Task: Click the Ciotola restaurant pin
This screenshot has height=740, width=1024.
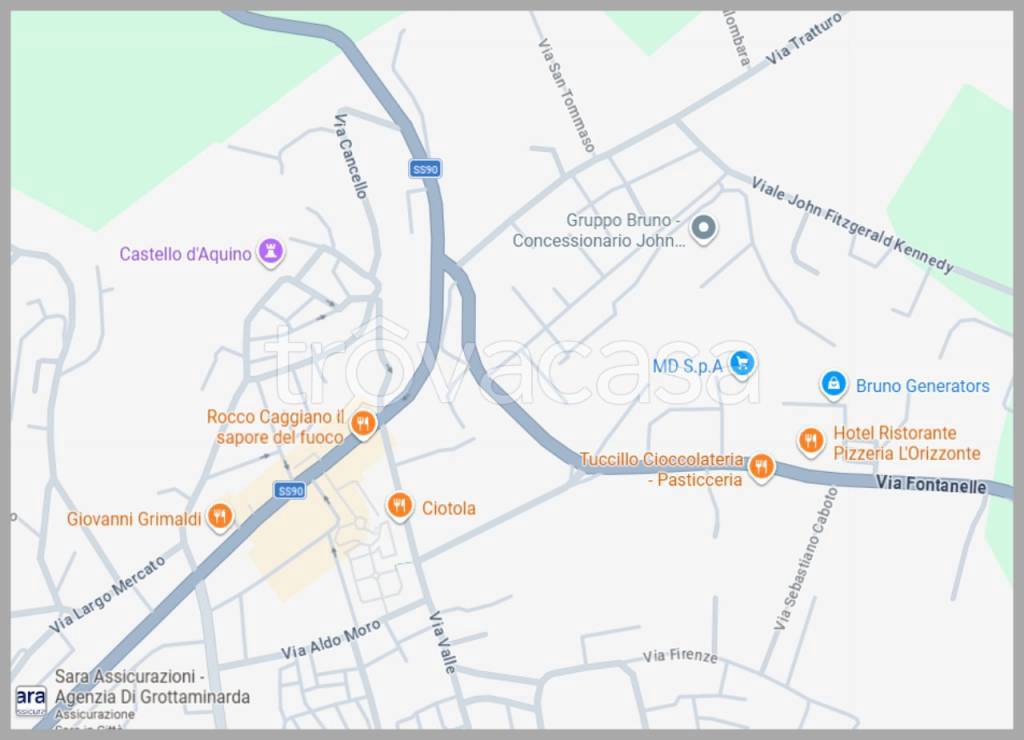Action: (398, 506)
